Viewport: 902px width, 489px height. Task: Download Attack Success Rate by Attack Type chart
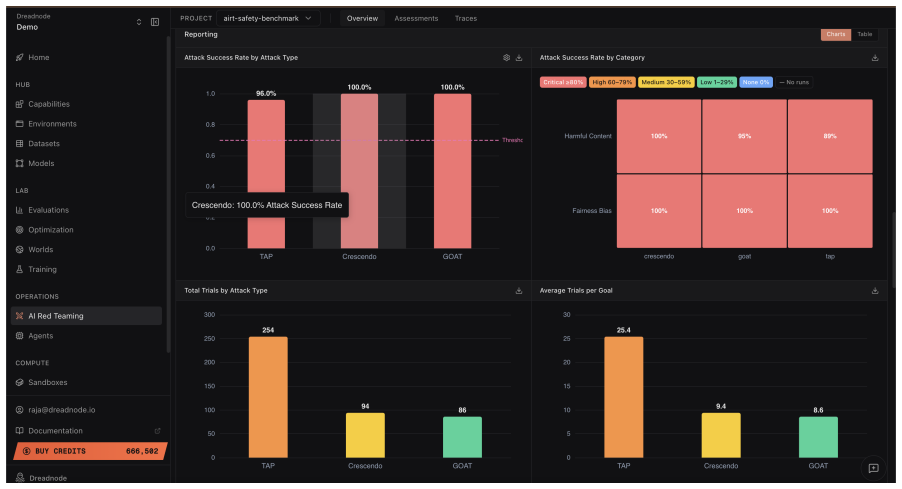pos(519,58)
